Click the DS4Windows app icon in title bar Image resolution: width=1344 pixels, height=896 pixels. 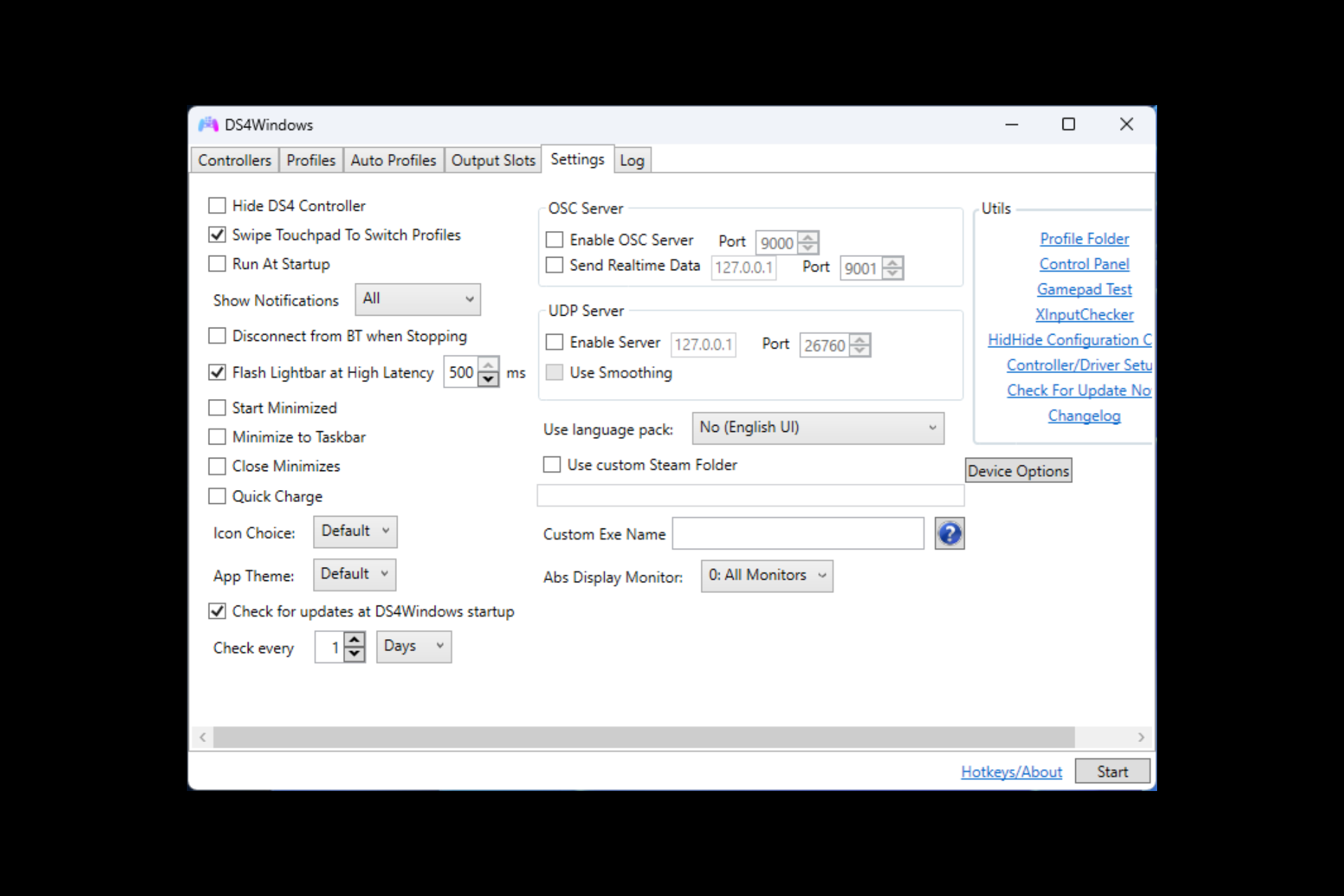tap(208, 125)
